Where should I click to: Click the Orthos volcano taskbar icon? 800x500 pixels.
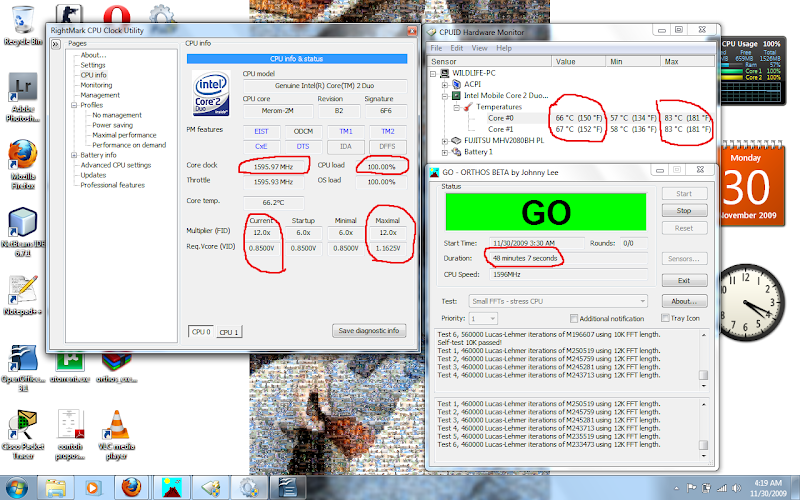[x=172, y=488]
